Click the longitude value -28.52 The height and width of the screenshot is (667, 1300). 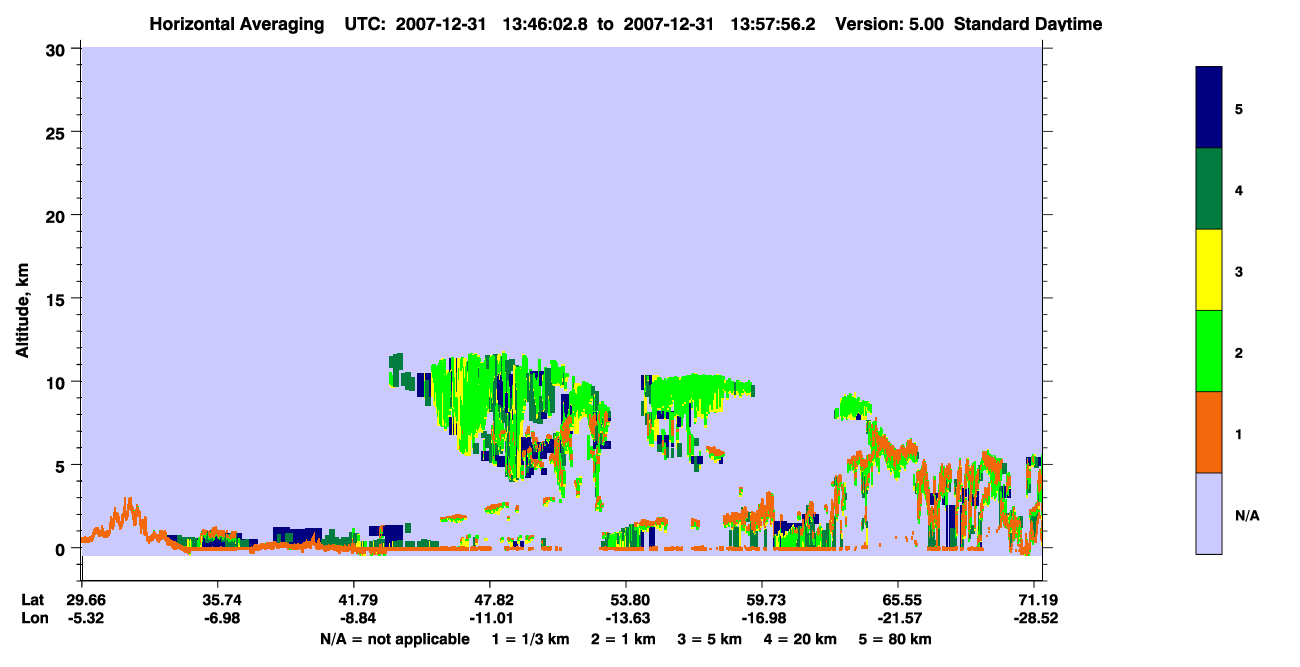1034,618
